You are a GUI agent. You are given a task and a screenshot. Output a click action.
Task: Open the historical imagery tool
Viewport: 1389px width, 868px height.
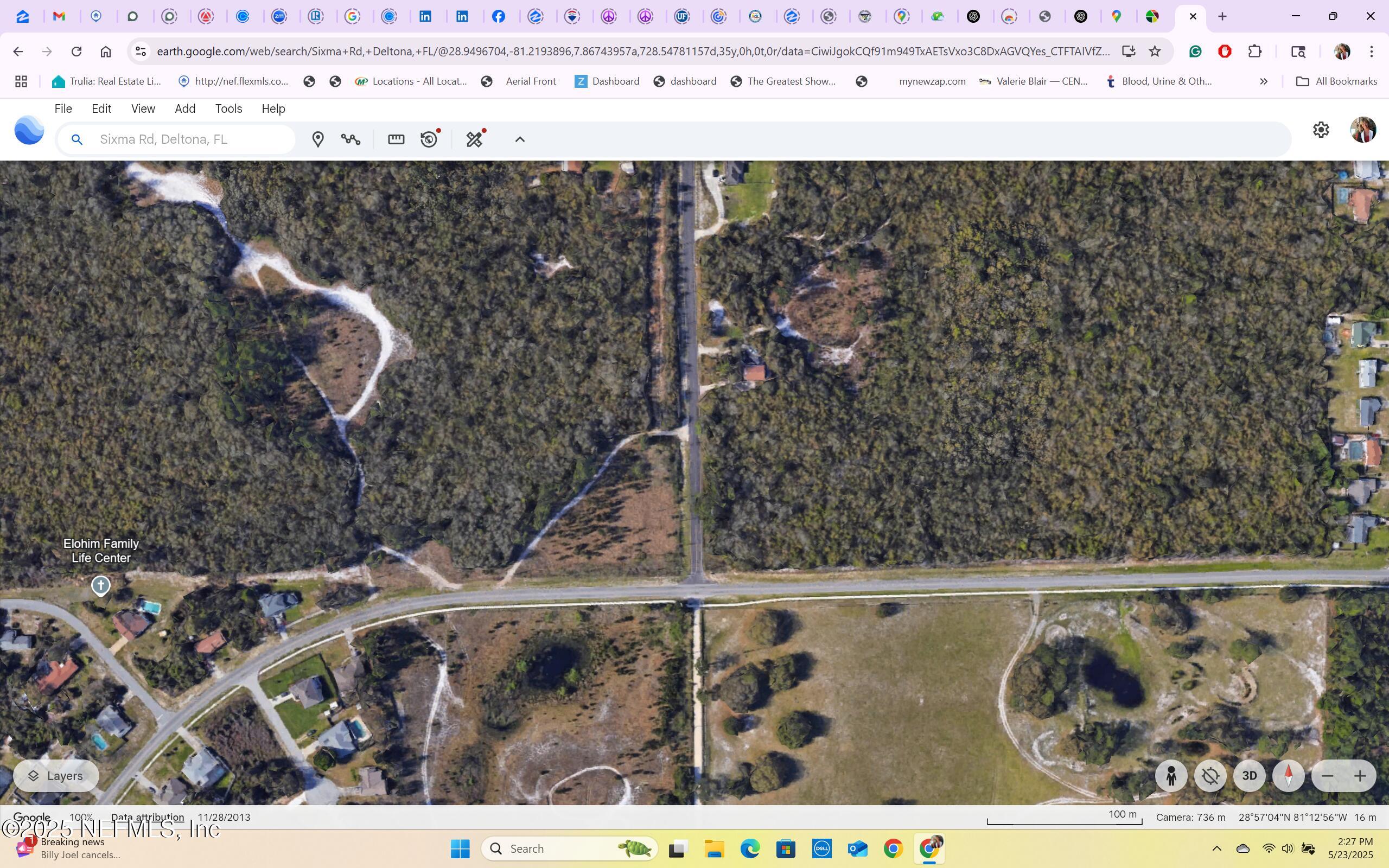tap(429, 139)
